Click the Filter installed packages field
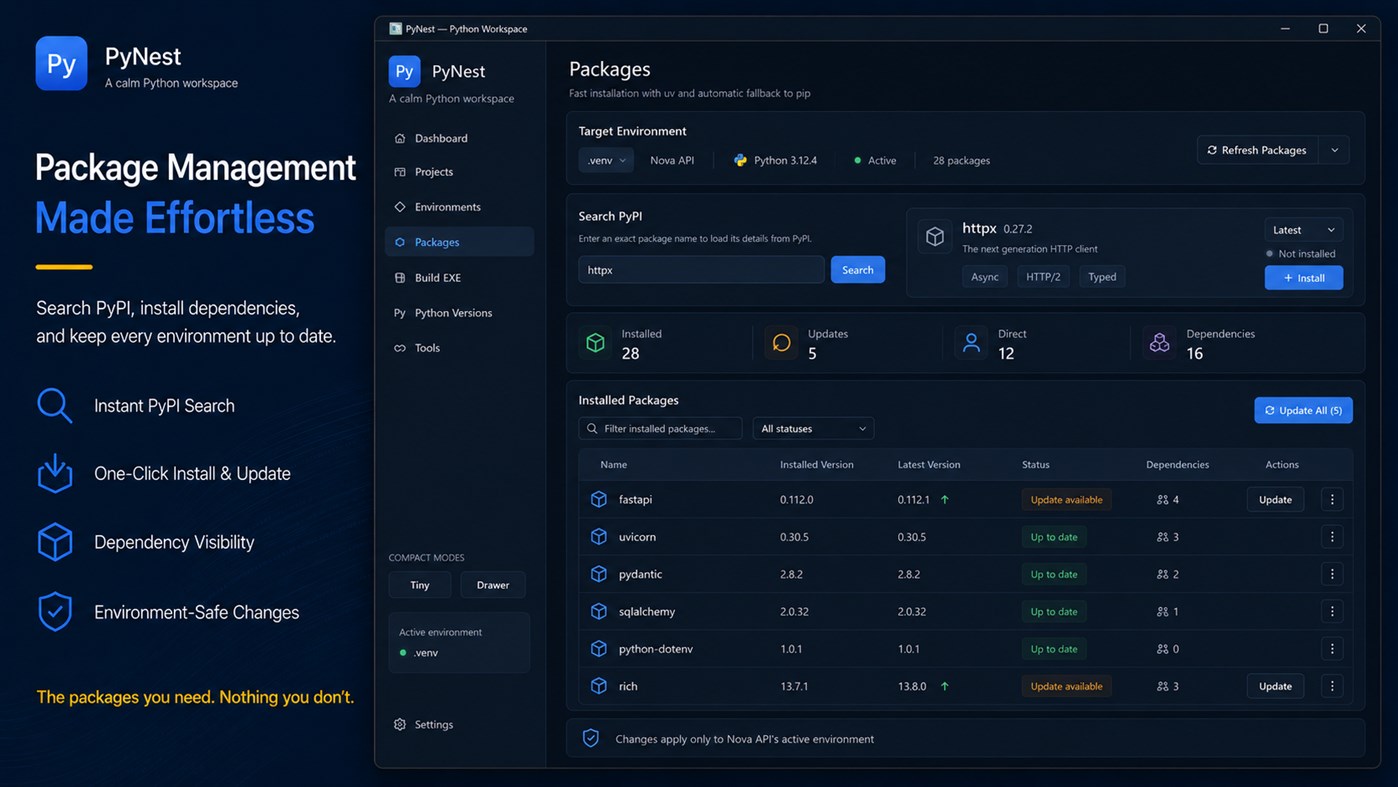1398x787 pixels. [x=660, y=428]
